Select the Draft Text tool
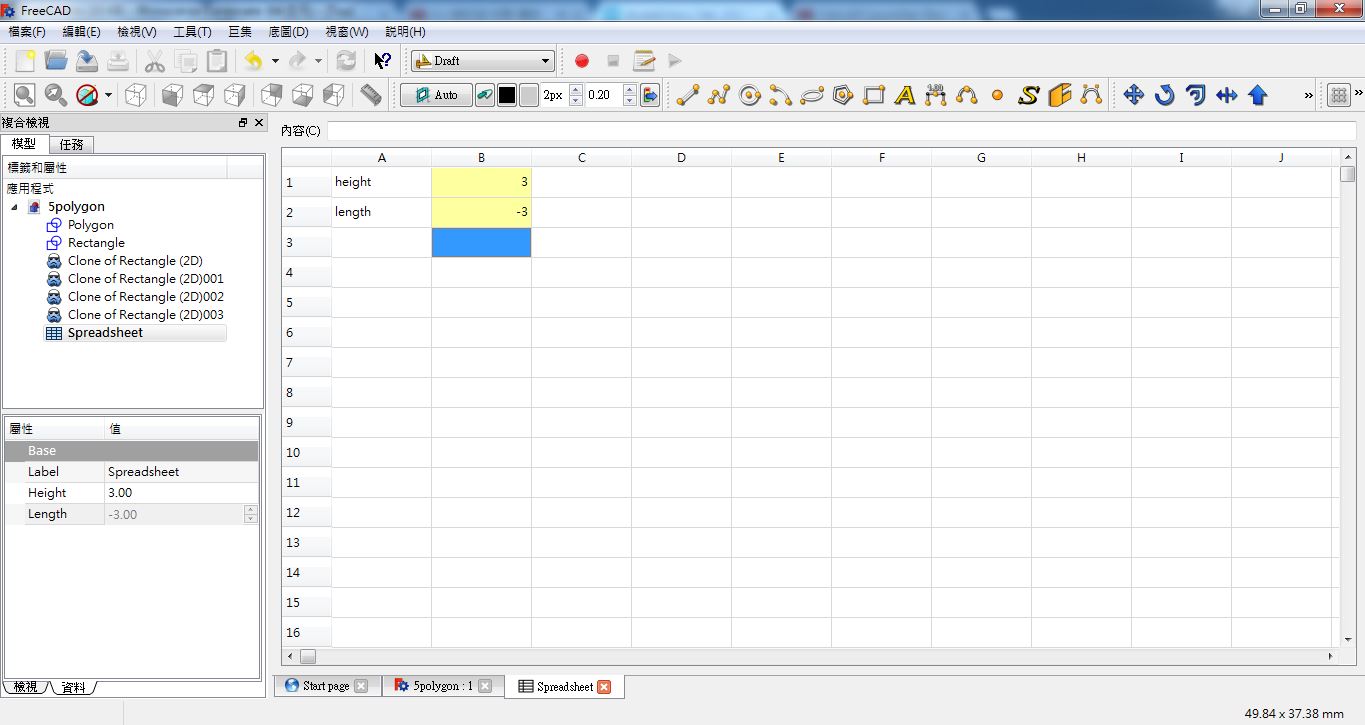Image resolution: width=1365 pixels, height=725 pixels. 904,94
